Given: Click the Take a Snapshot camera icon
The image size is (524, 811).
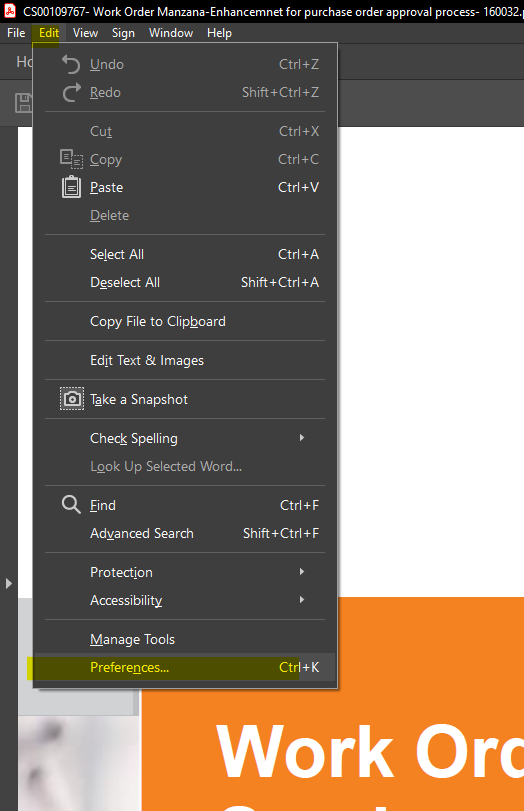Looking at the screenshot, I should (72, 399).
